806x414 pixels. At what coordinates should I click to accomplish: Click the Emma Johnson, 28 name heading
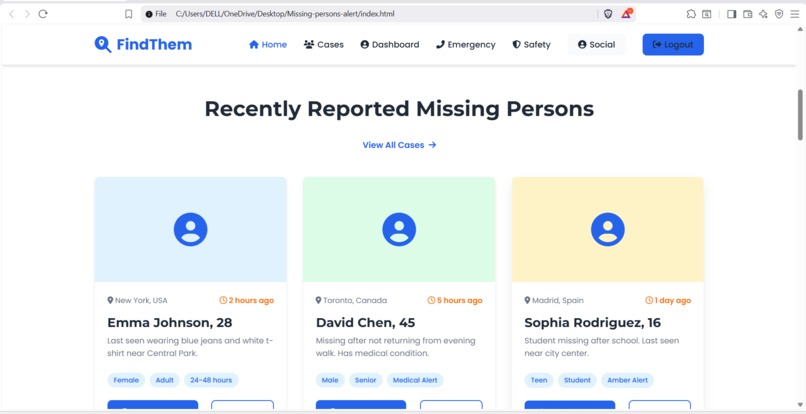[170, 323]
